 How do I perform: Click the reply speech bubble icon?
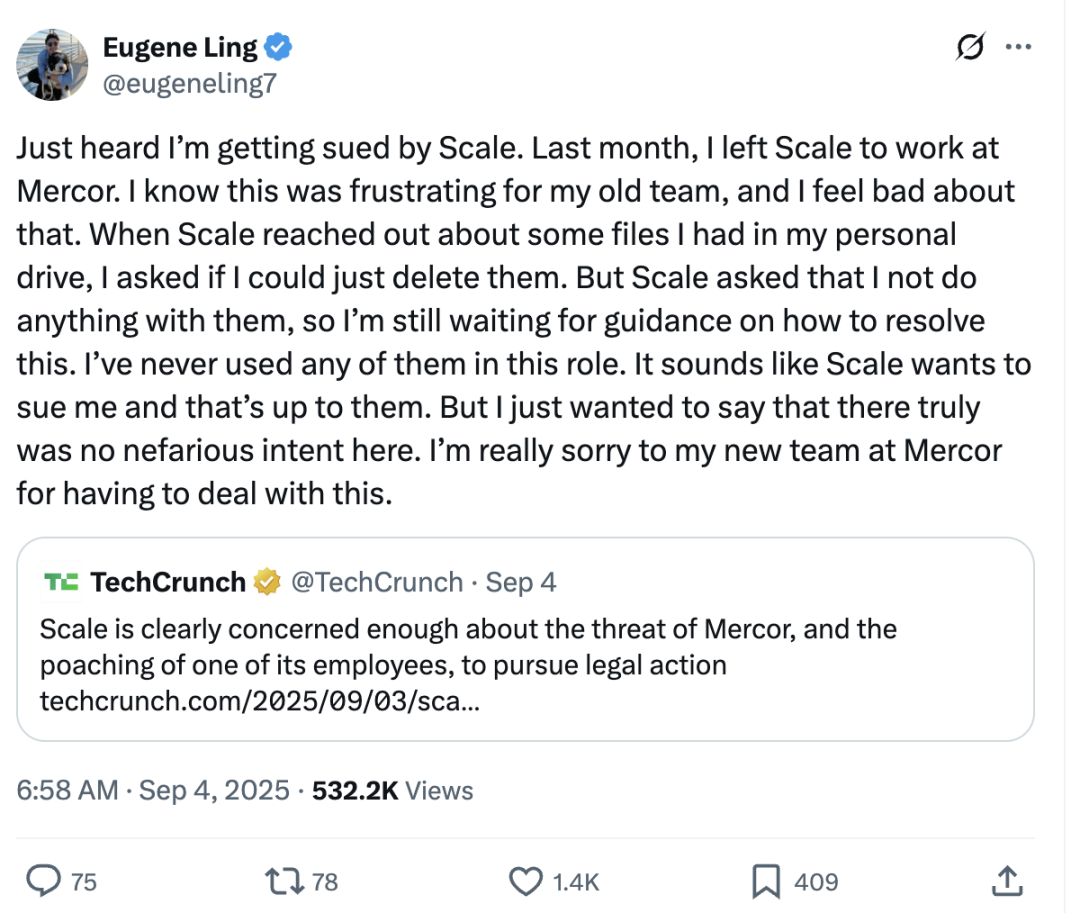[x=45, y=880]
